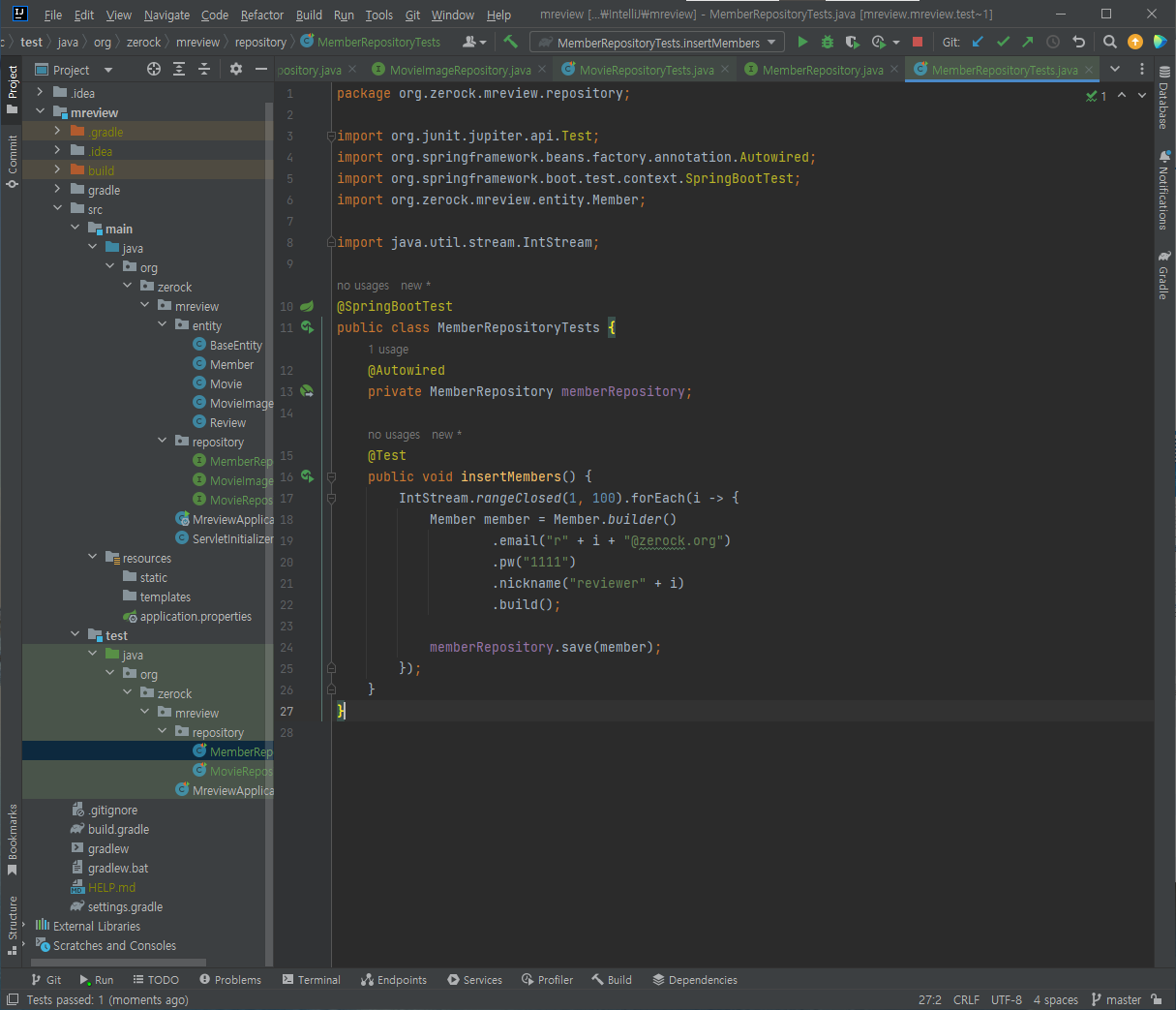Open the File menu

53,15
